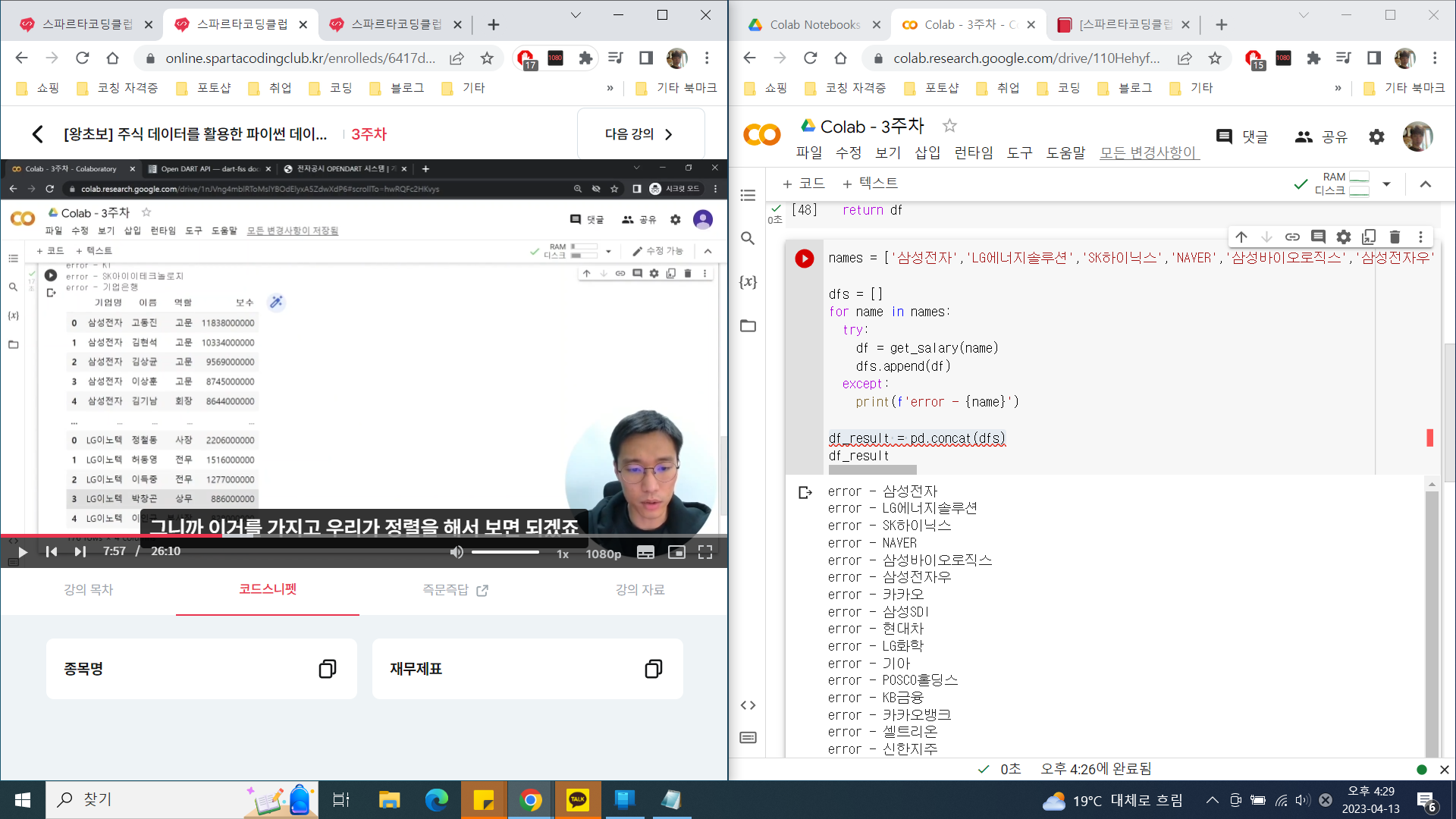This screenshot has width=1456, height=819.
Task: Open Colab settings gear in header
Action: point(1376,136)
